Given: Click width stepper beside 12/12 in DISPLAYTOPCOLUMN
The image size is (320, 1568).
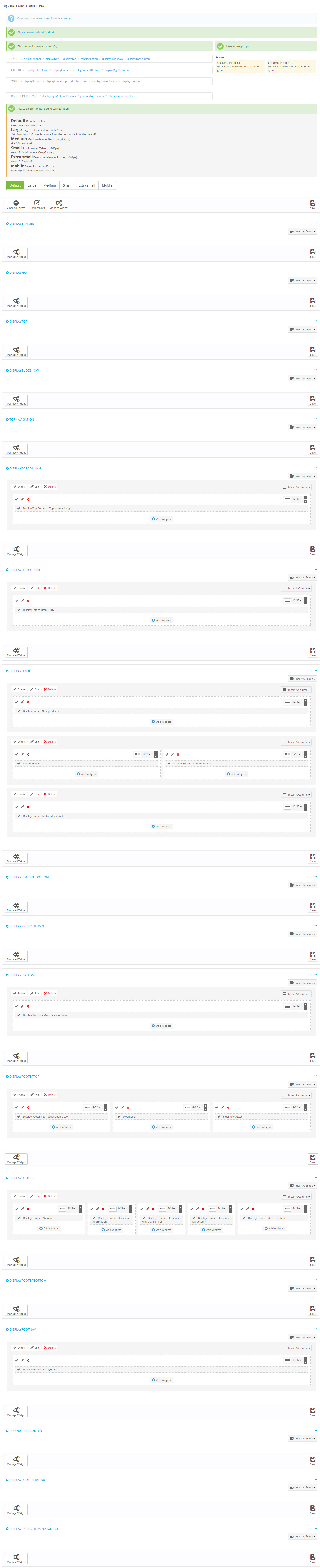Looking at the screenshot, I should (306, 499).
